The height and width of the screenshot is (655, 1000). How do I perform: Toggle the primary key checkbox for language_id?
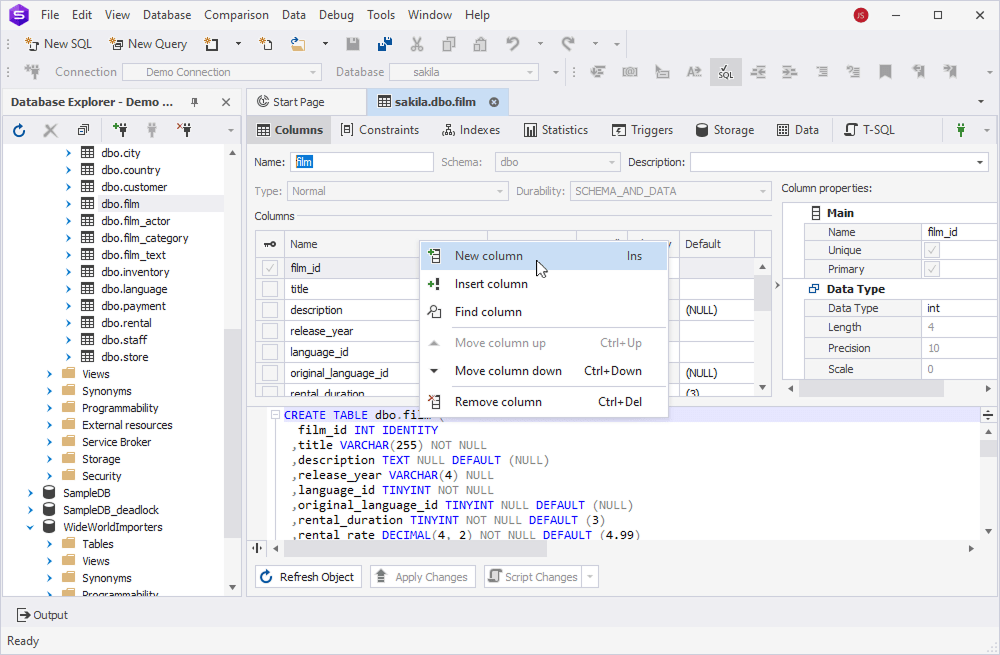point(270,352)
